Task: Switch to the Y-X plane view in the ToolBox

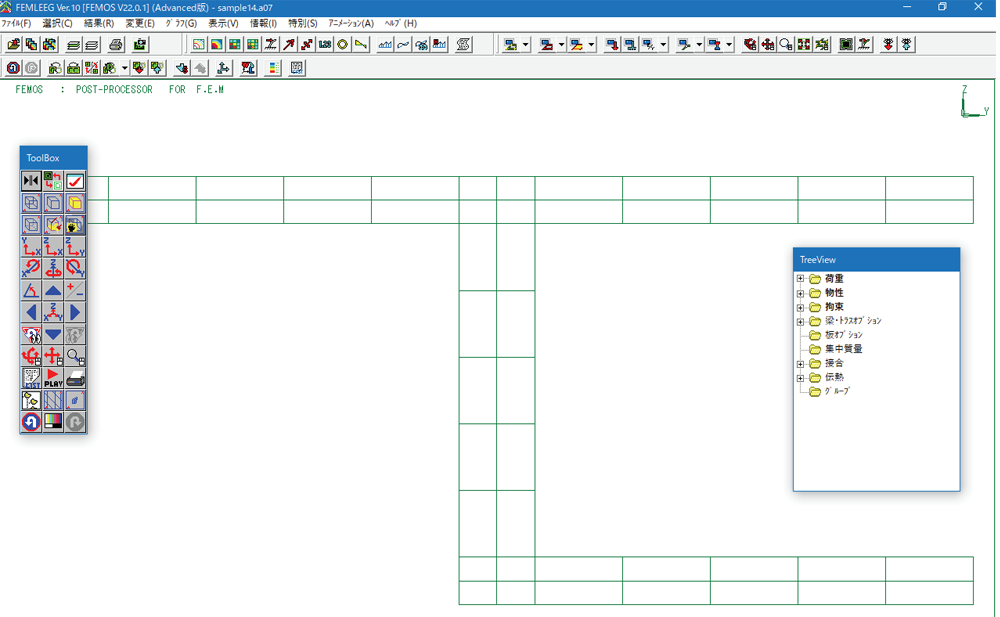Action: pyautogui.click(x=31, y=247)
